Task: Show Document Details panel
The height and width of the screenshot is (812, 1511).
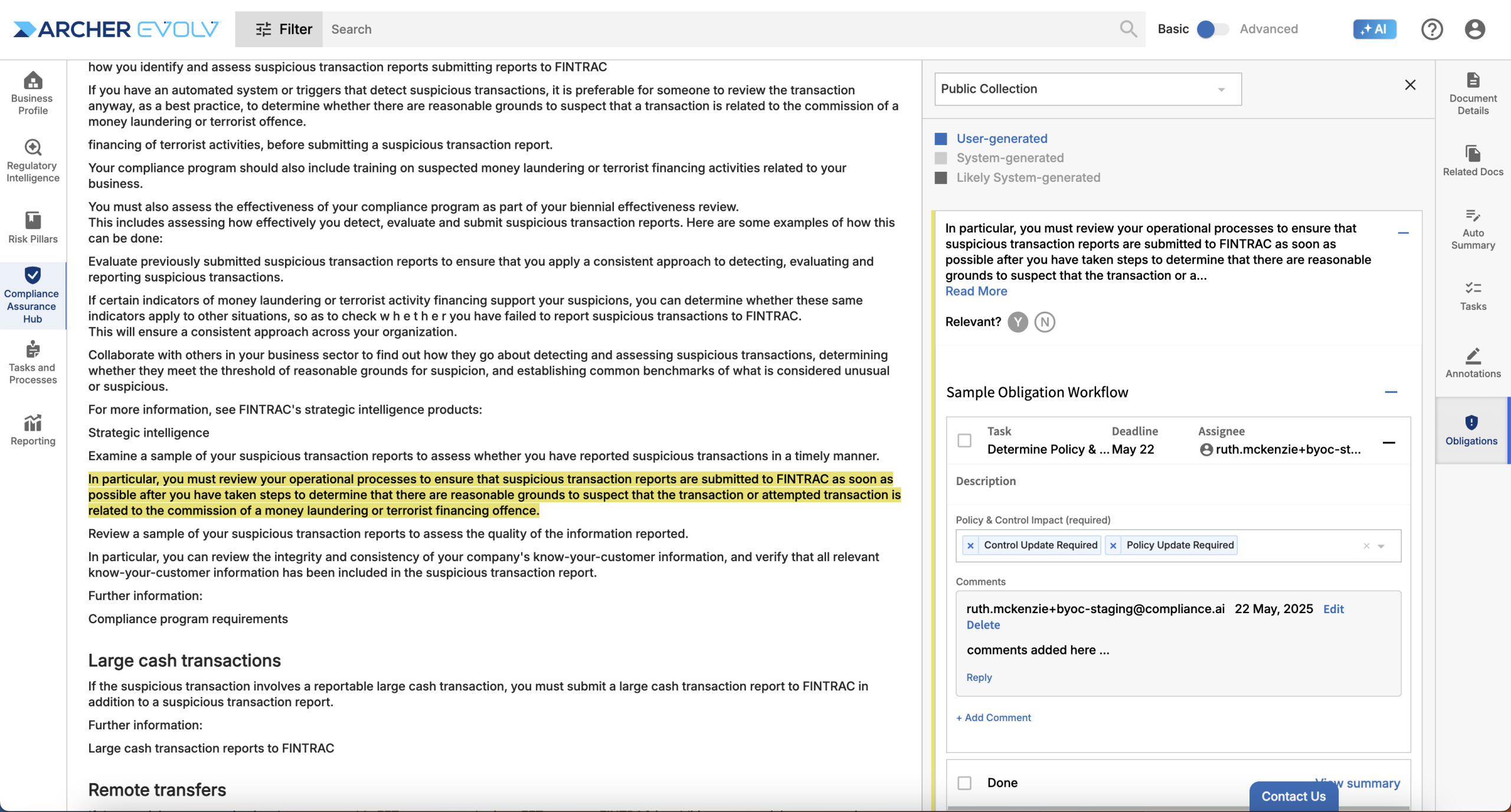Action: point(1473,93)
